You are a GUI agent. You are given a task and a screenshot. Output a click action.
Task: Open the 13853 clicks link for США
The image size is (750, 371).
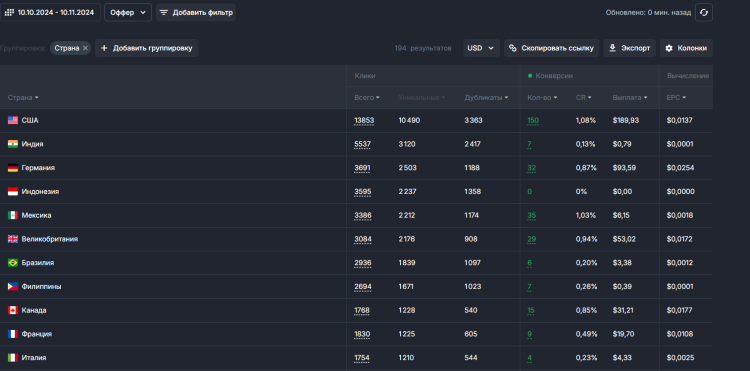click(364, 120)
